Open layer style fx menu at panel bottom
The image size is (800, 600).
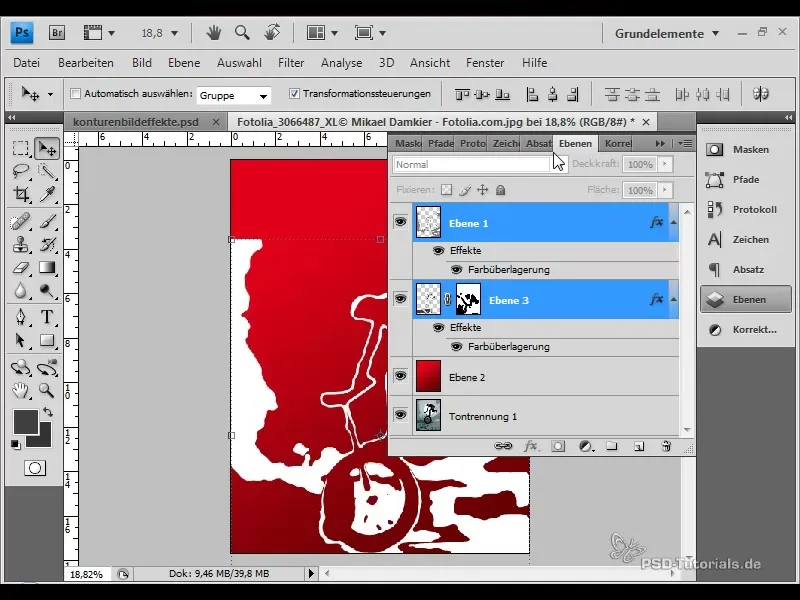coord(531,446)
